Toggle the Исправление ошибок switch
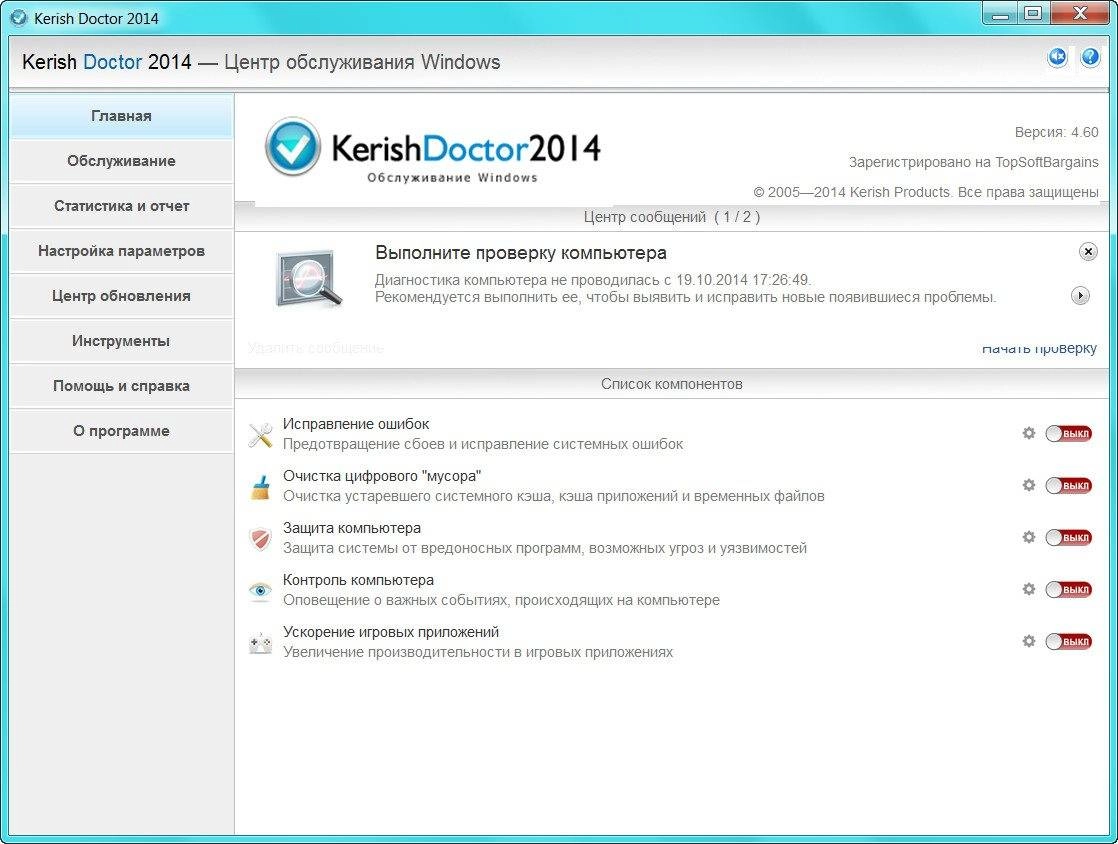Viewport: 1118px width, 844px height. (1068, 433)
